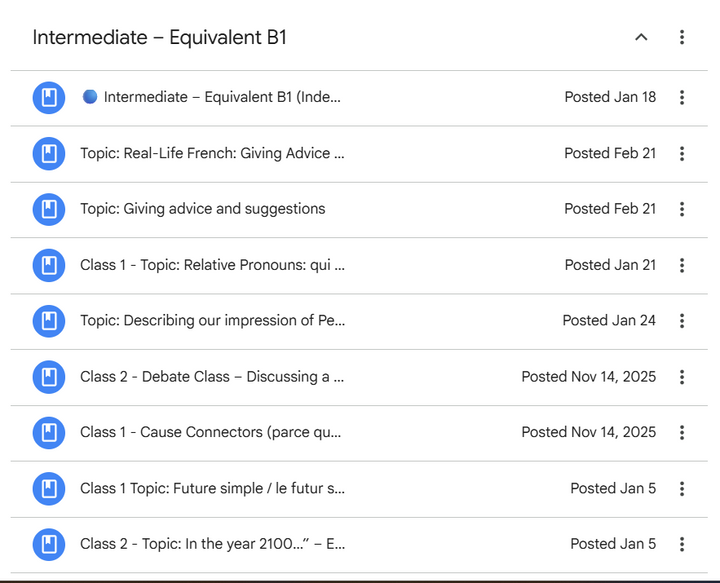Open three-dot menu for first Intermediate B1 material row
The image size is (720, 583).
(x=682, y=97)
